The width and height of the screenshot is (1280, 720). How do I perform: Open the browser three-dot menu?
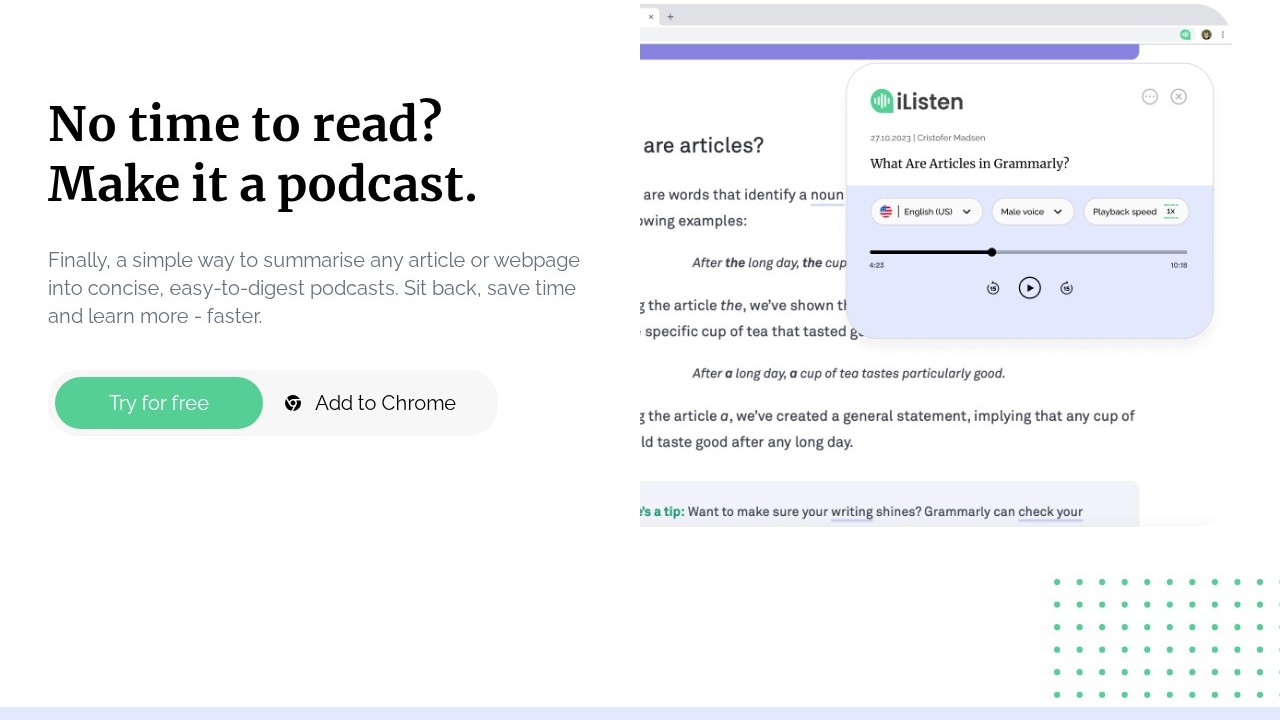pyautogui.click(x=1222, y=34)
